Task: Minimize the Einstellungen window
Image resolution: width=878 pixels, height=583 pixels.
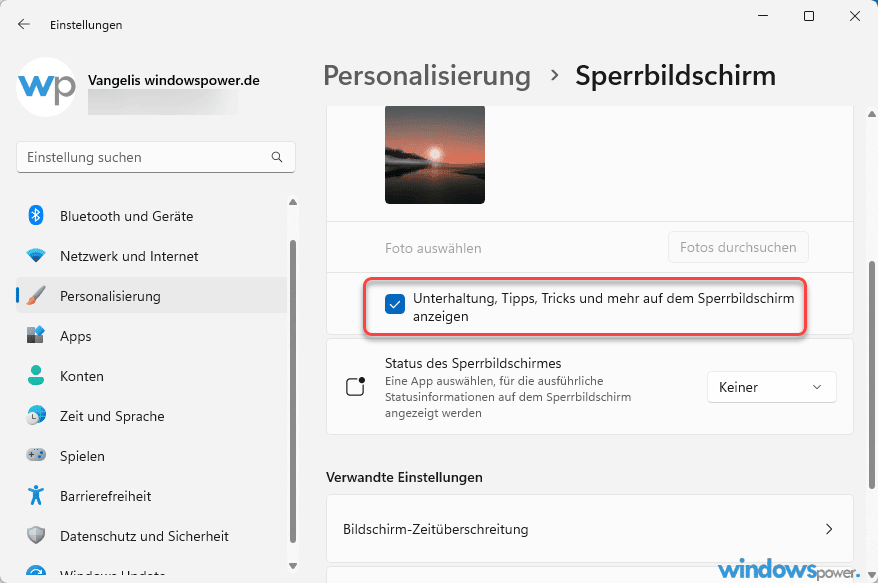Action: tap(763, 16)
